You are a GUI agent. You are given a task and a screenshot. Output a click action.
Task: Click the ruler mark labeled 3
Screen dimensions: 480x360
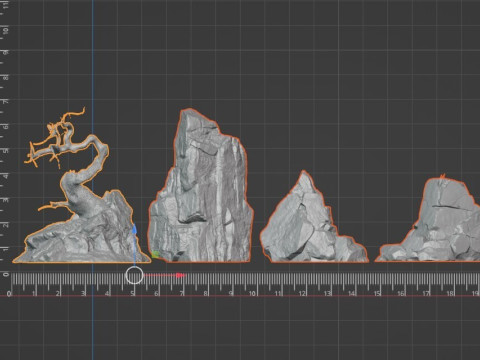[83, 294]
